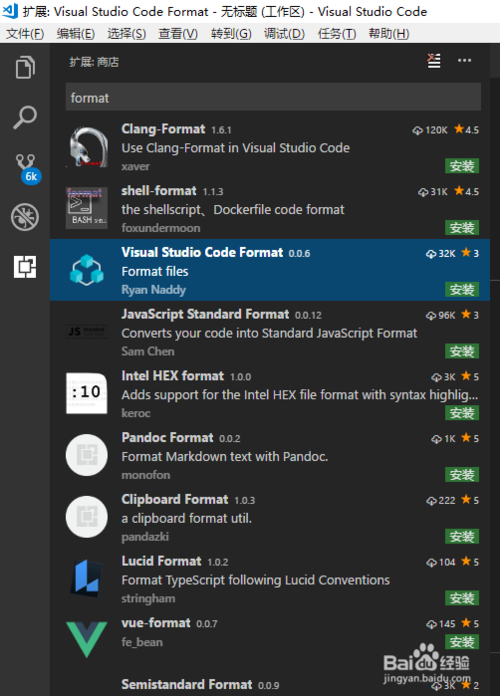The height and width of the screenshot is (696, 500).
Task: Install the Clipboard Format extension
Action: pyautogui.click(x=462, y=536)
